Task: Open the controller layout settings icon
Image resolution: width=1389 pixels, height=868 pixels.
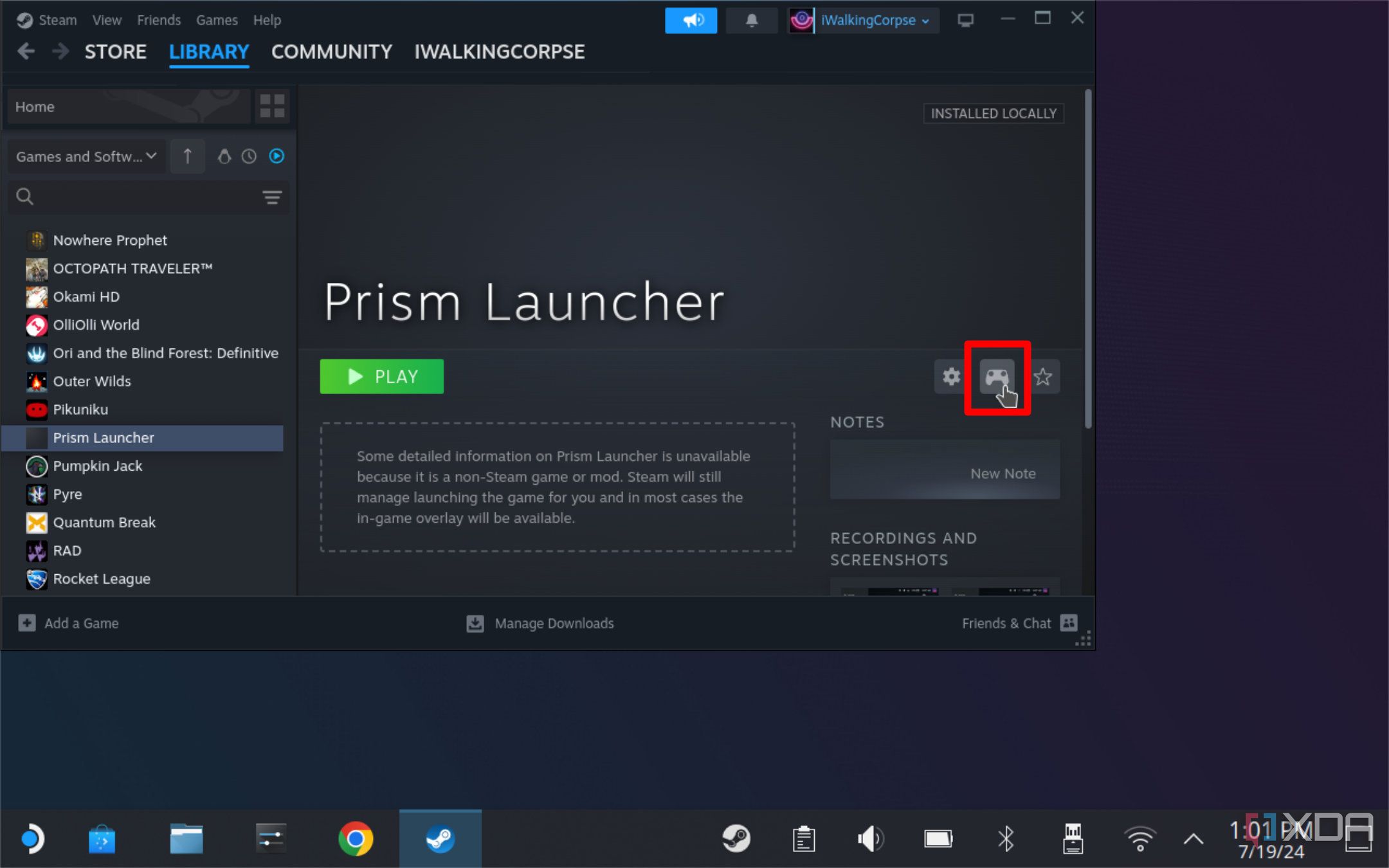Action: coord(996,377)
